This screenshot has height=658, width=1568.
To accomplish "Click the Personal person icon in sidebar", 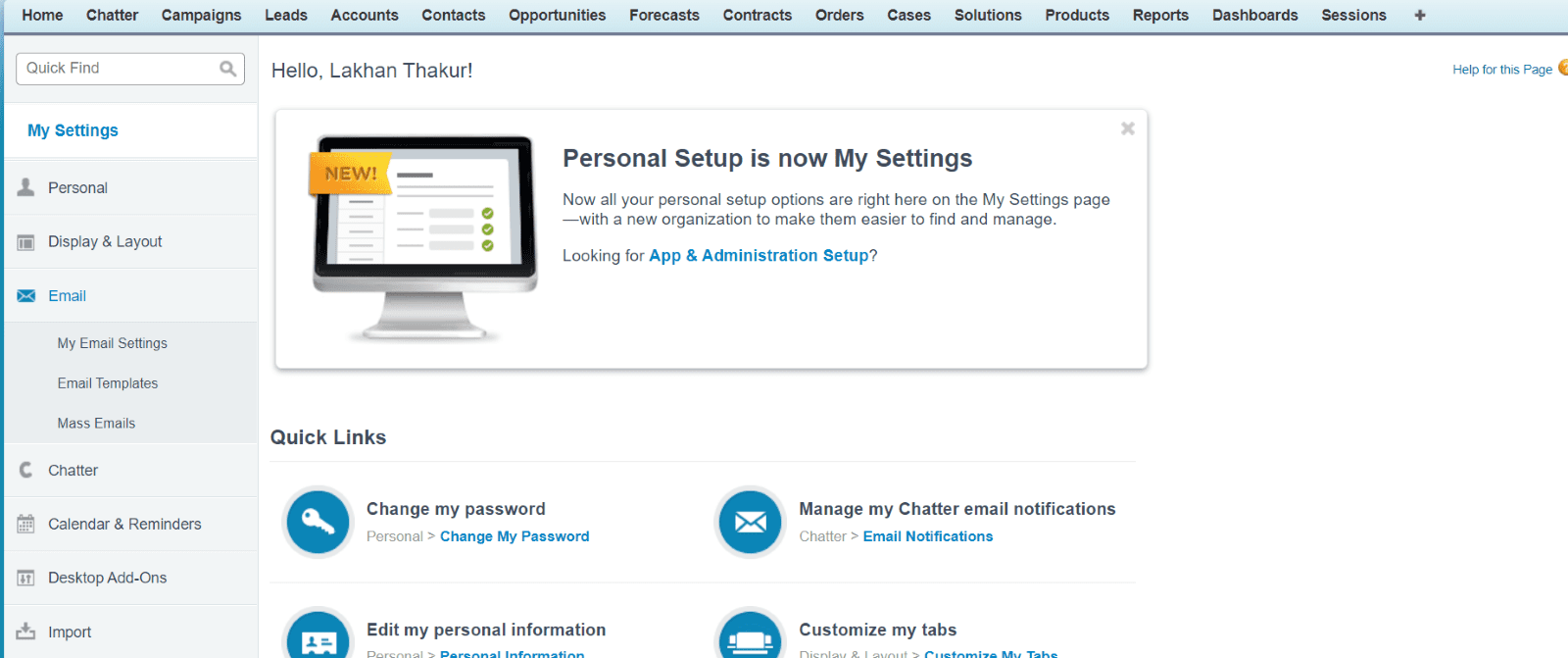I will click(26, 187).
